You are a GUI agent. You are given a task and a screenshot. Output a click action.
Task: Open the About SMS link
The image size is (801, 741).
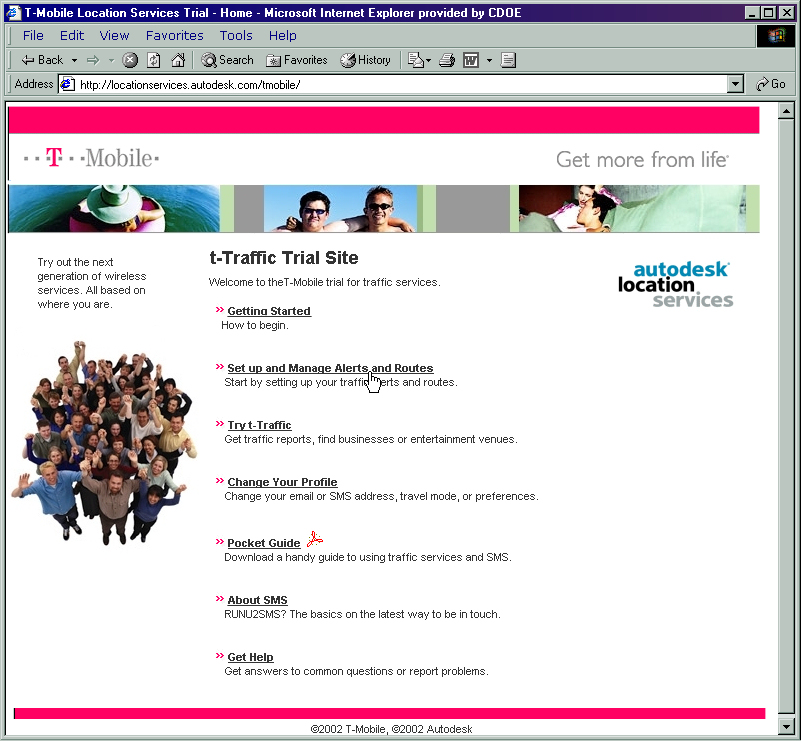257,600
